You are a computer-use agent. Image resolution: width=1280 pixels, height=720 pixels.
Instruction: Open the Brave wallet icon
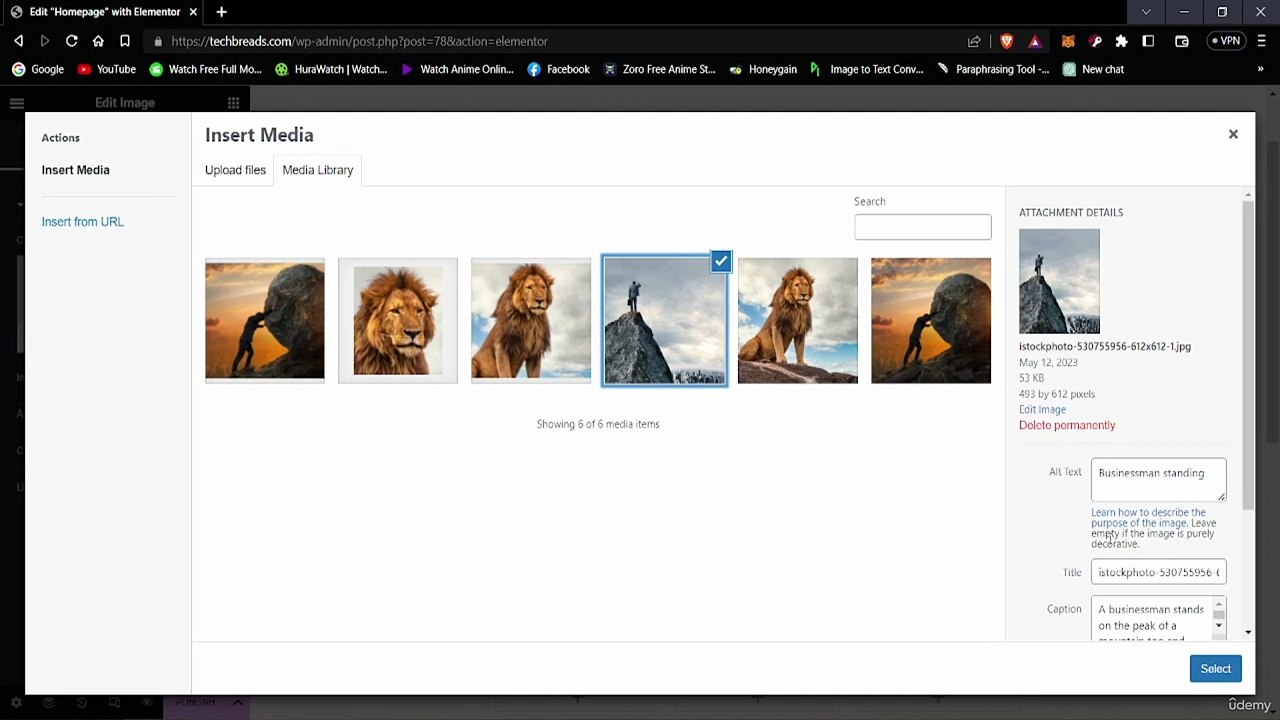(x=1182, y=41)
